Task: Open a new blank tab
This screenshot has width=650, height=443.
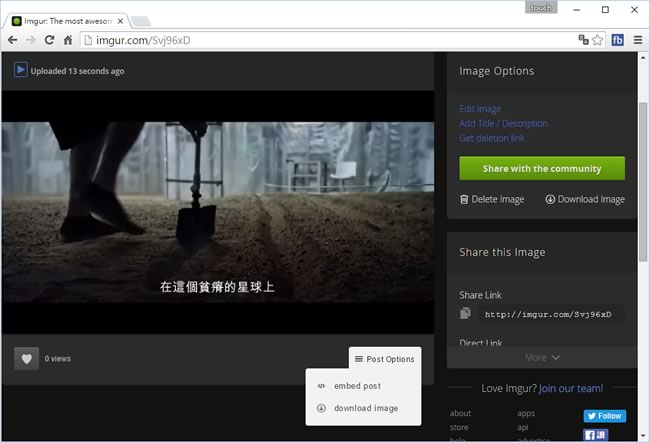Action: [141, 22]
